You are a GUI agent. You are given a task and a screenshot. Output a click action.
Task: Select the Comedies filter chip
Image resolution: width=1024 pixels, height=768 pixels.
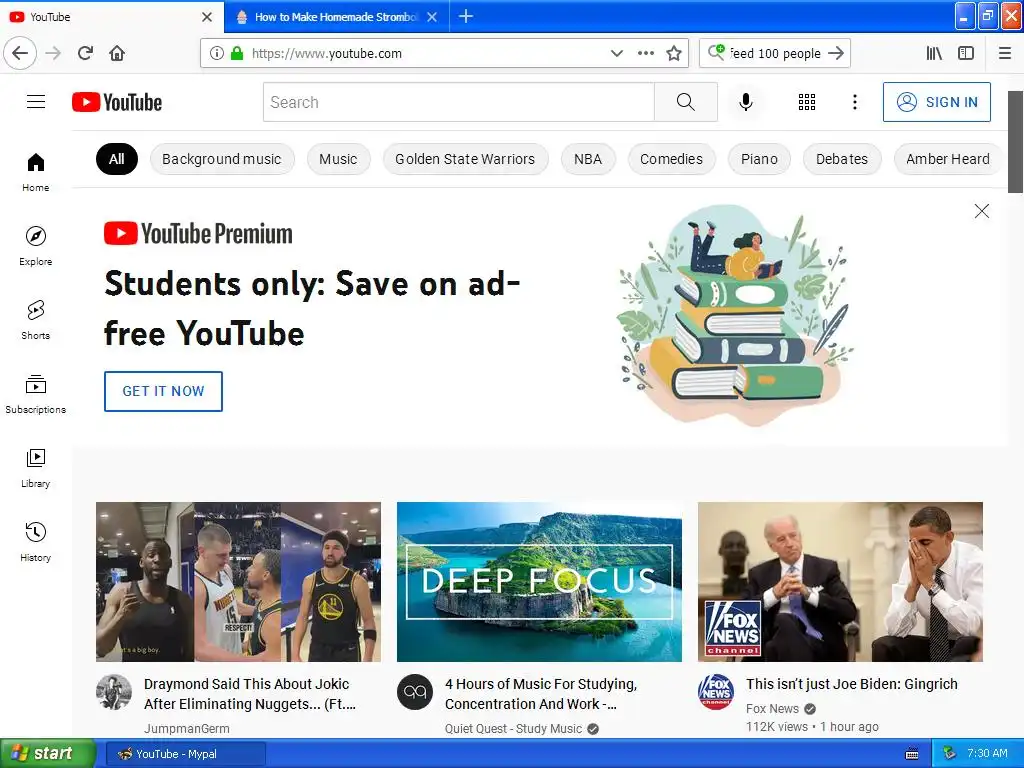point(671,159)
